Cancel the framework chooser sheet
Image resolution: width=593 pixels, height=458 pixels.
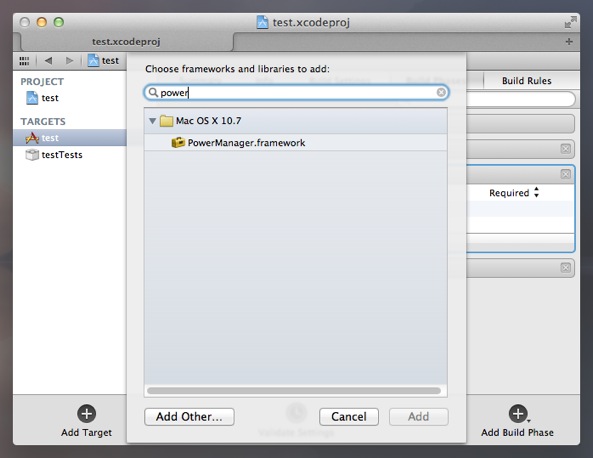[349, 417]
